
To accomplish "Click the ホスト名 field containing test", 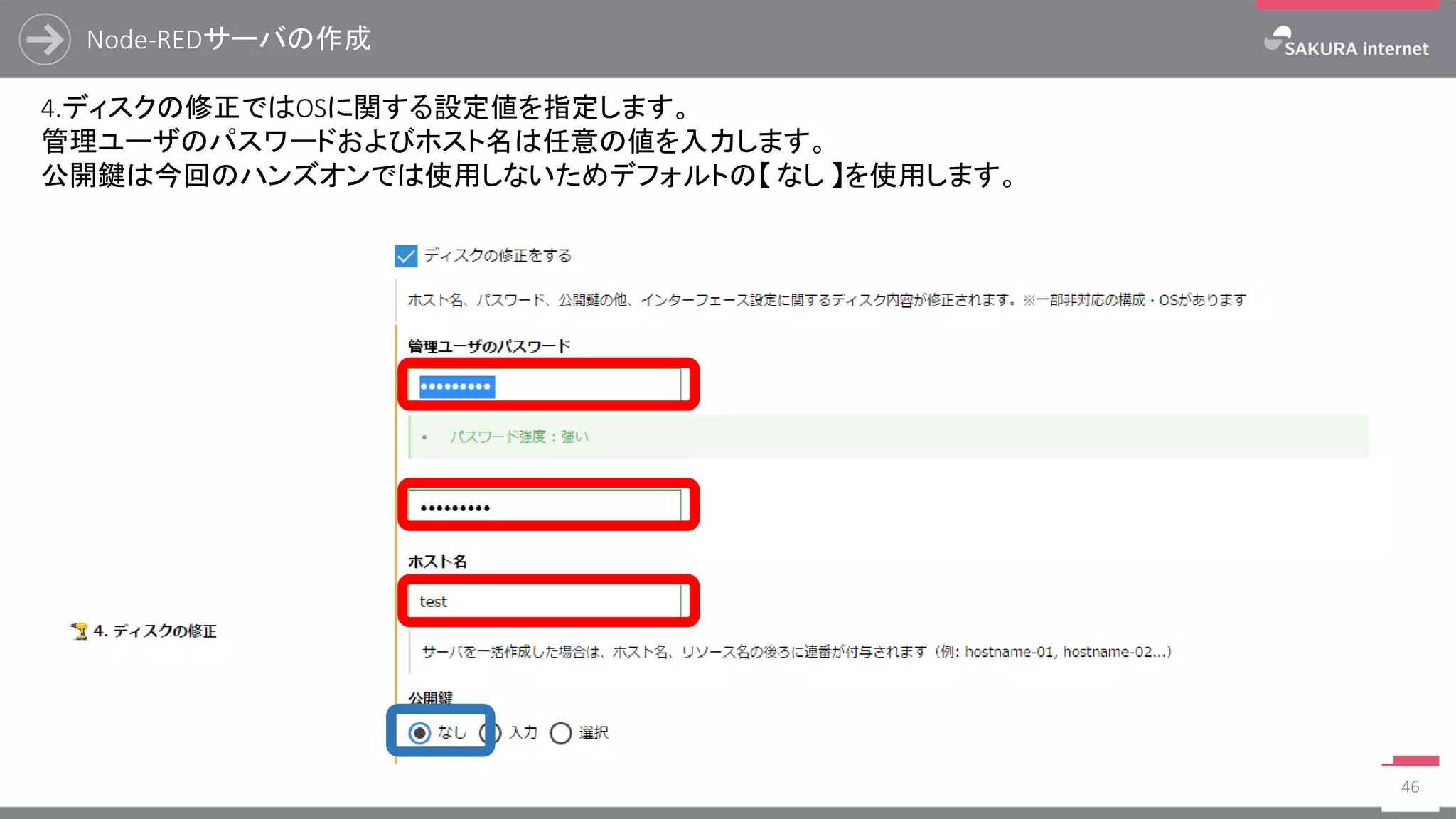I will tap(545, 601).
